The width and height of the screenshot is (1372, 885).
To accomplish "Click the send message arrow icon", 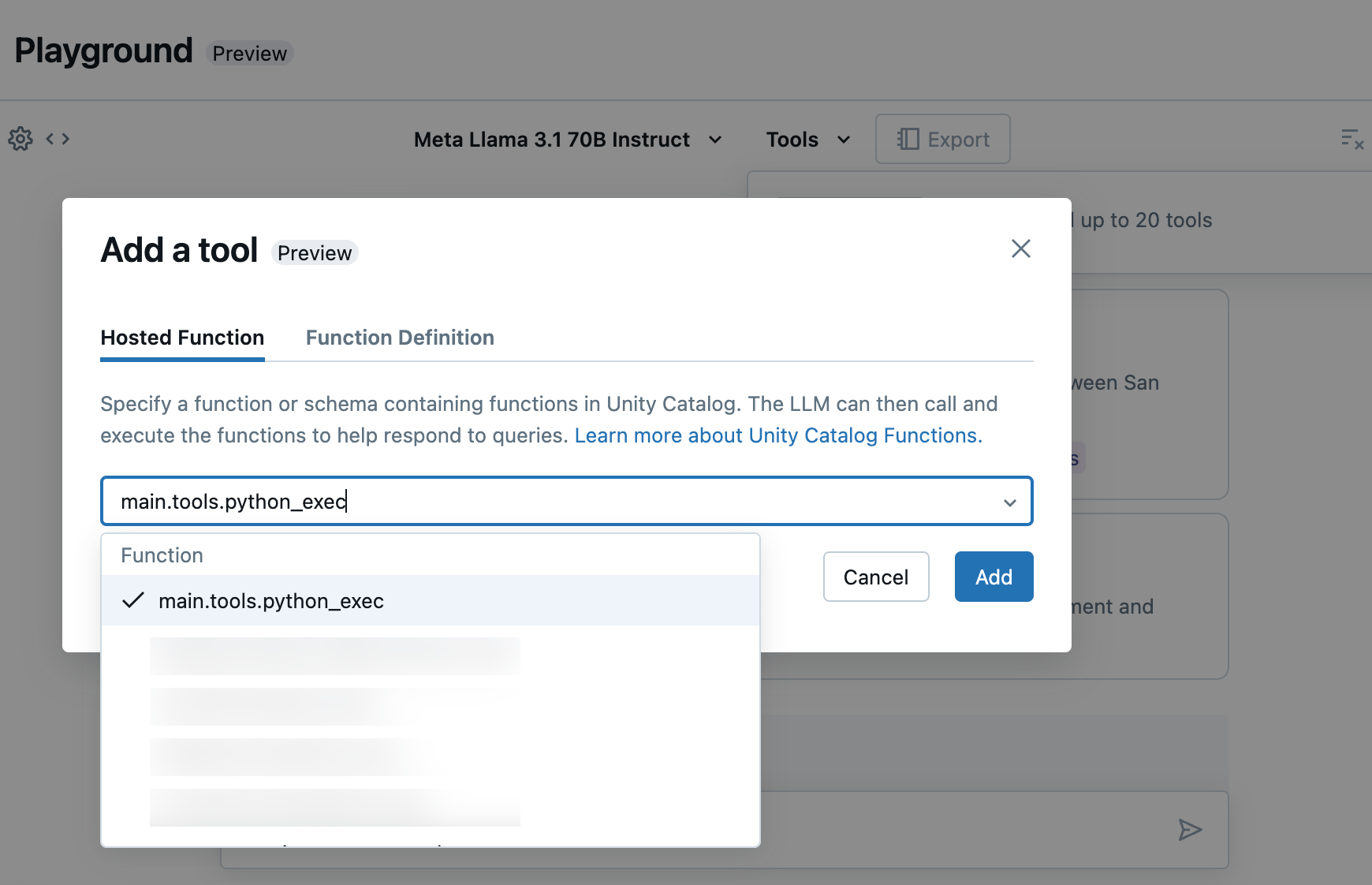I will tap(1191, 829).
